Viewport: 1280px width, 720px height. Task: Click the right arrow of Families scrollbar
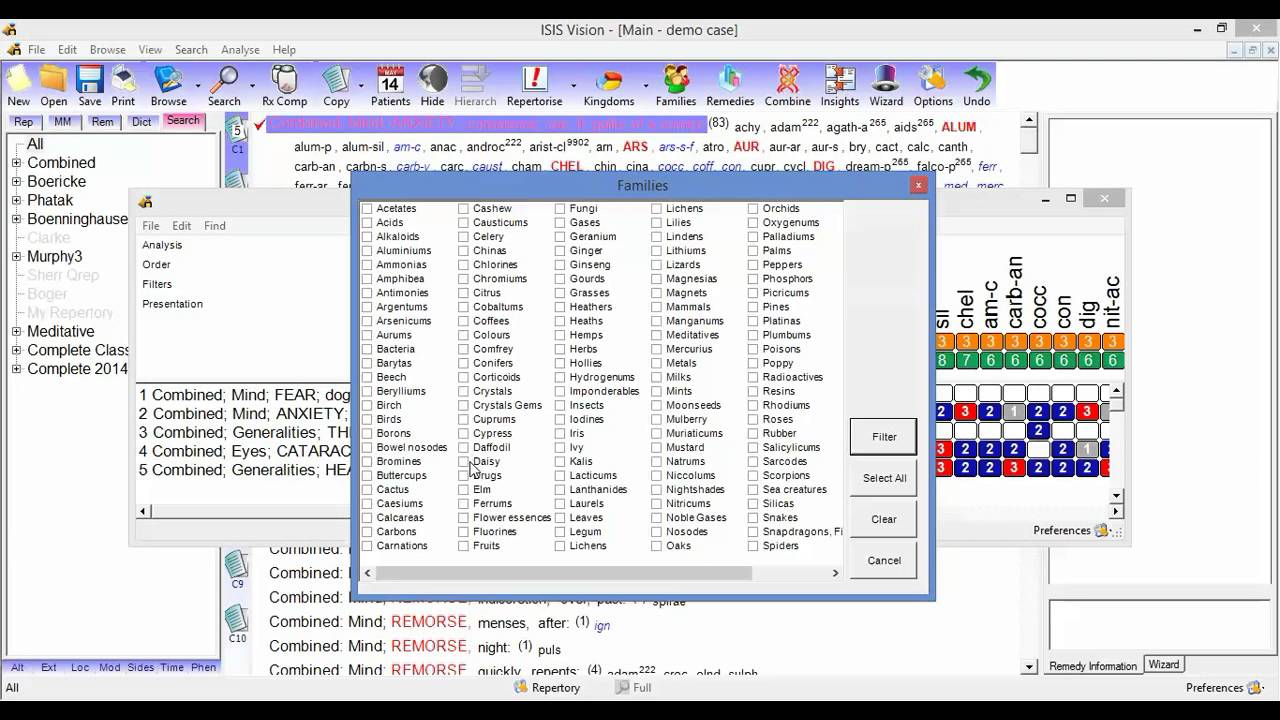coord(835,573)
